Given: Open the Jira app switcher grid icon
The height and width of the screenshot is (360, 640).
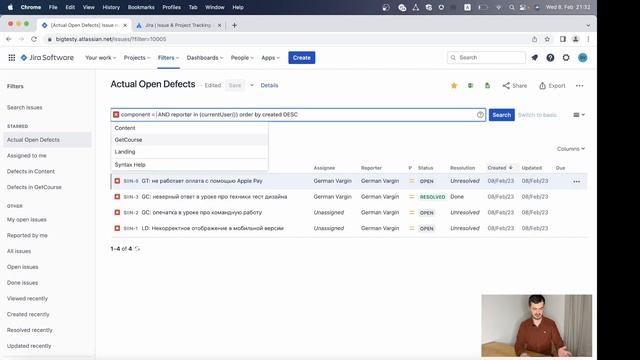Looking at the screenshot, I should [11, 58].
